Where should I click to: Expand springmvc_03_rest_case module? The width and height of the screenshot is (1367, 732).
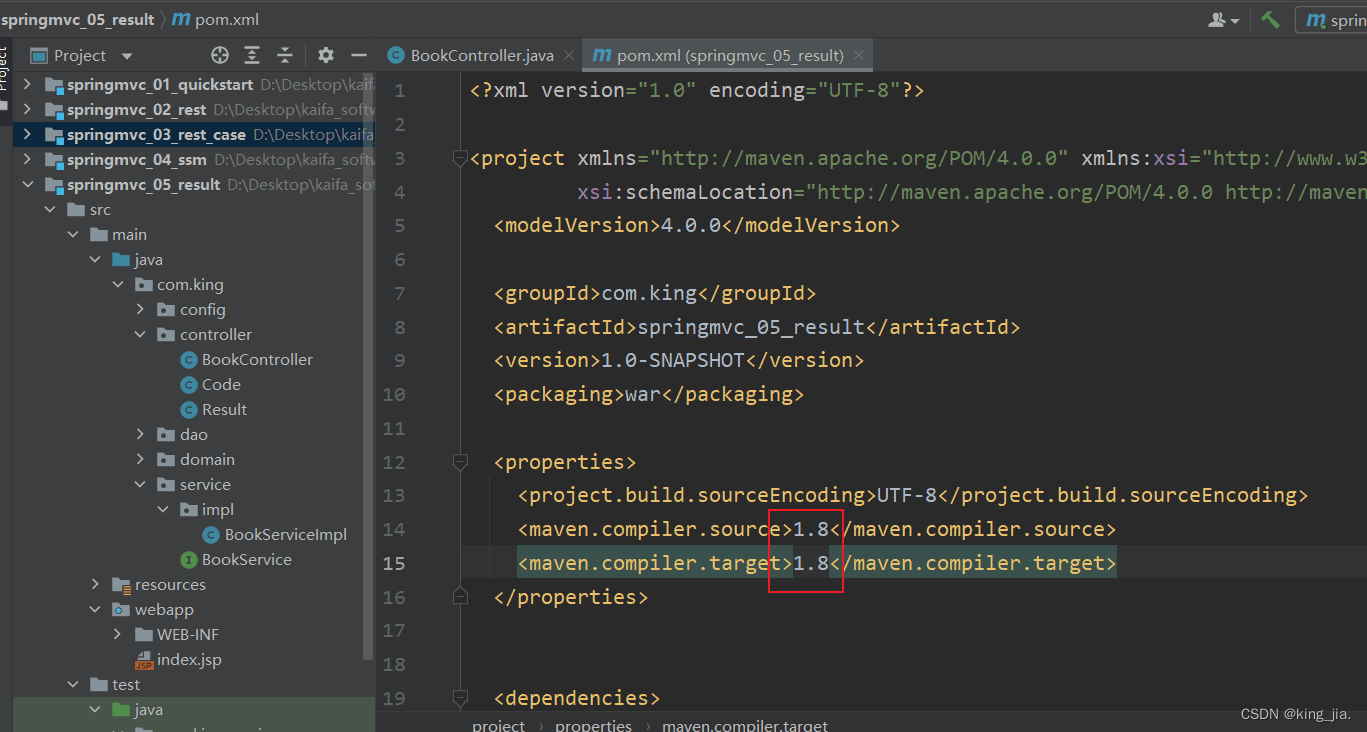pyautogui.click(x=27, y=134)
